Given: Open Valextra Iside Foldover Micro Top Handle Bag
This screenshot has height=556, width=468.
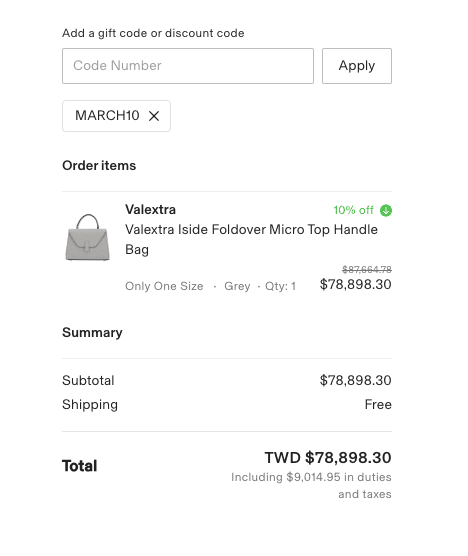Looking at the screenshot, I should point(251,239).
